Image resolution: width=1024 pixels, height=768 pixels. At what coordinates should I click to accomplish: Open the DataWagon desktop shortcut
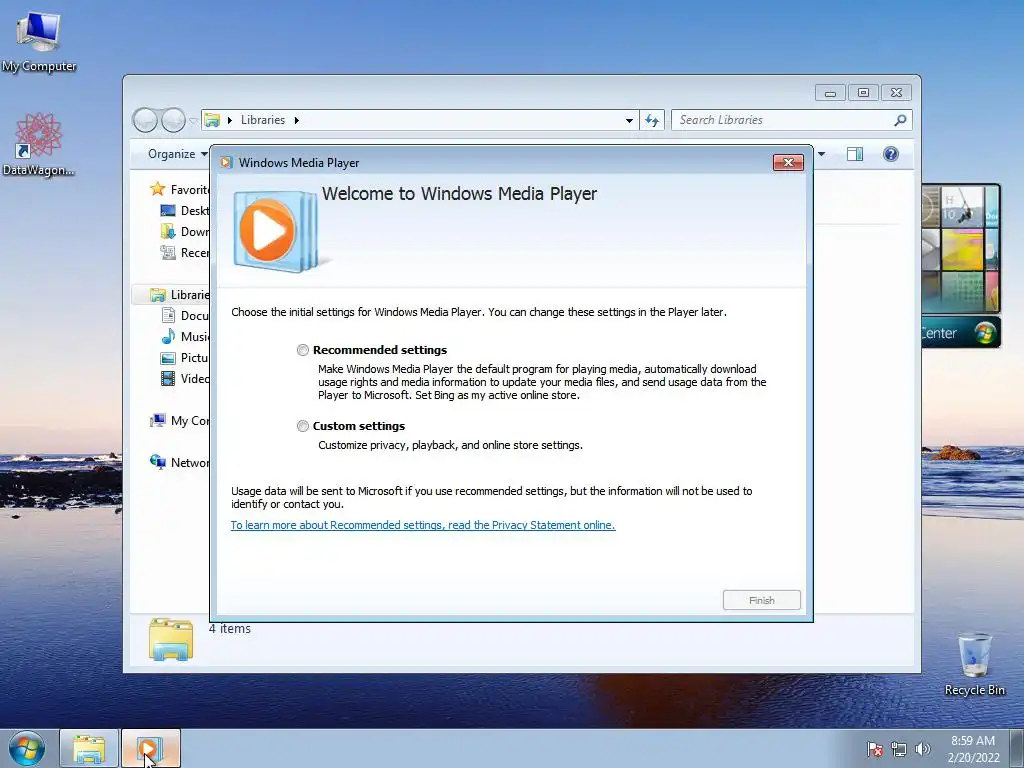click(x=39, y=144)
